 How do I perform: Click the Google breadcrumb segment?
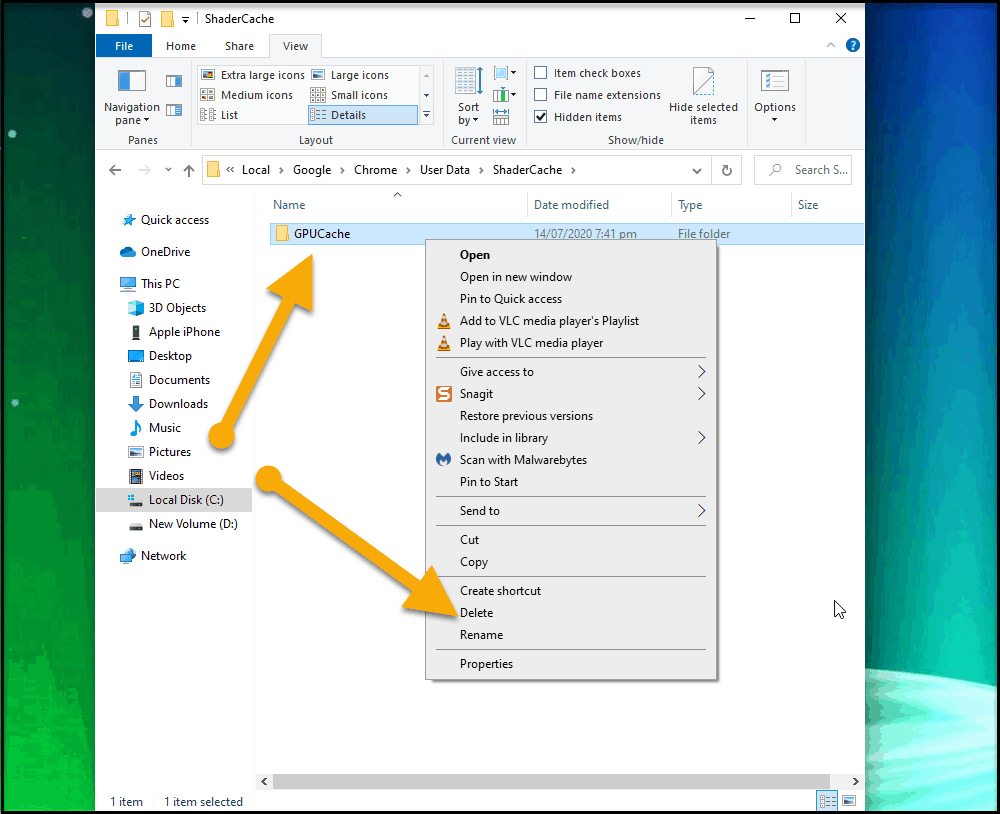click(x=312, y=170)
